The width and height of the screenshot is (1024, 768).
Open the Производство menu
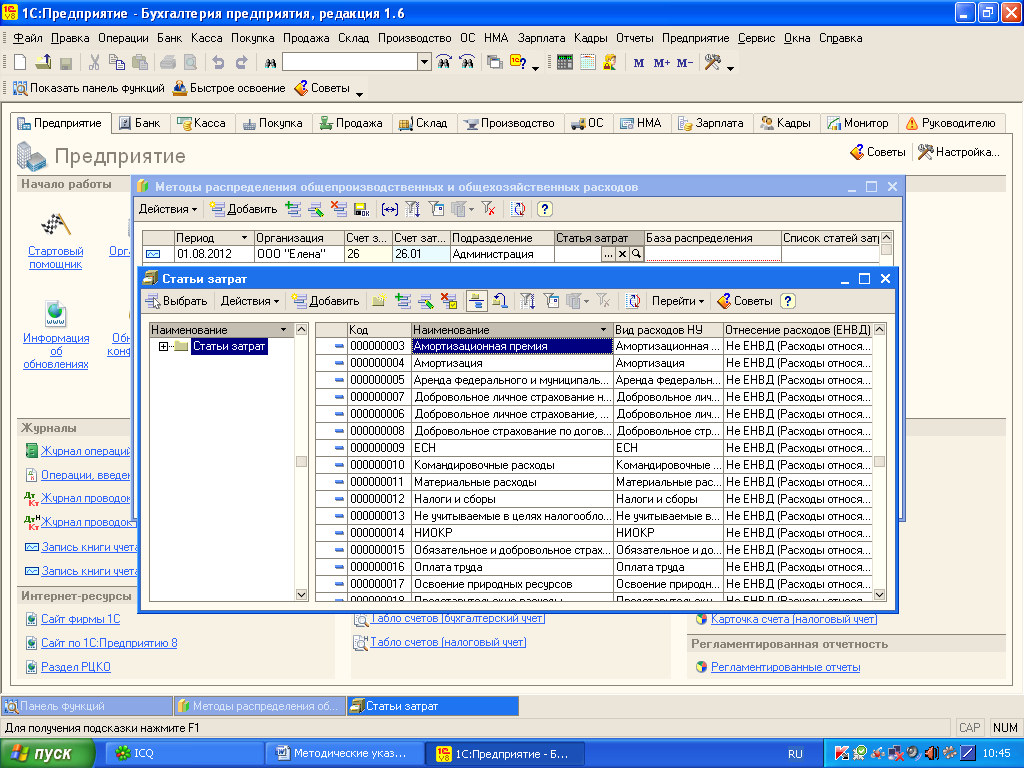[x=415, y=38]
